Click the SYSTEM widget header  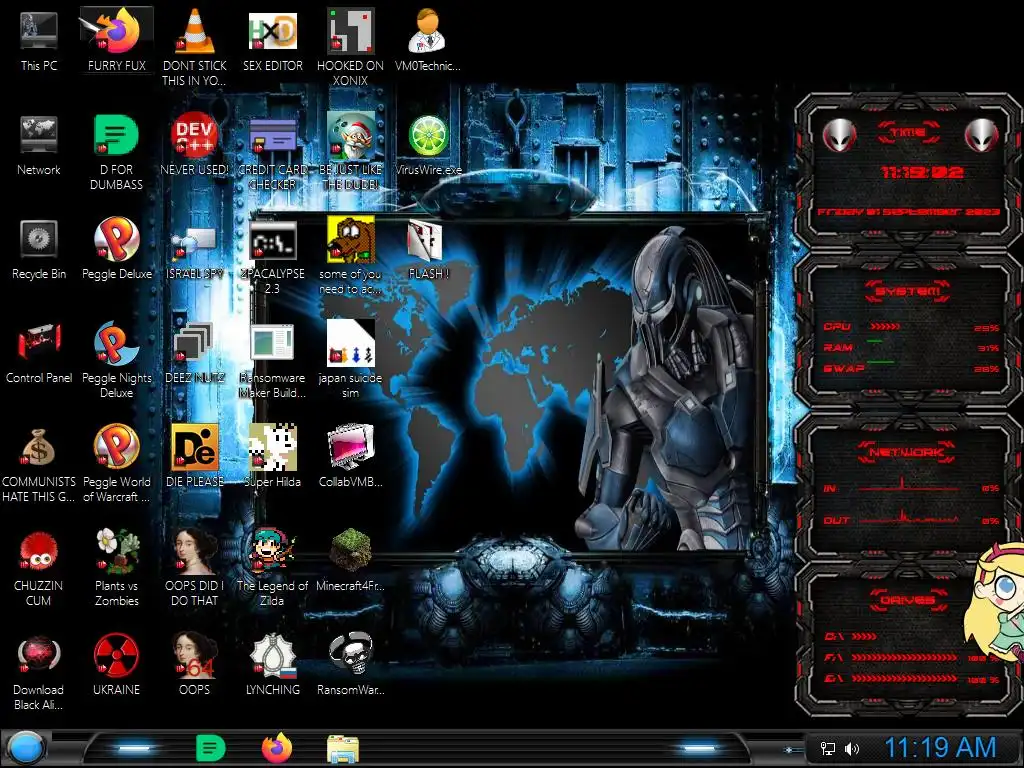[908, 291]
